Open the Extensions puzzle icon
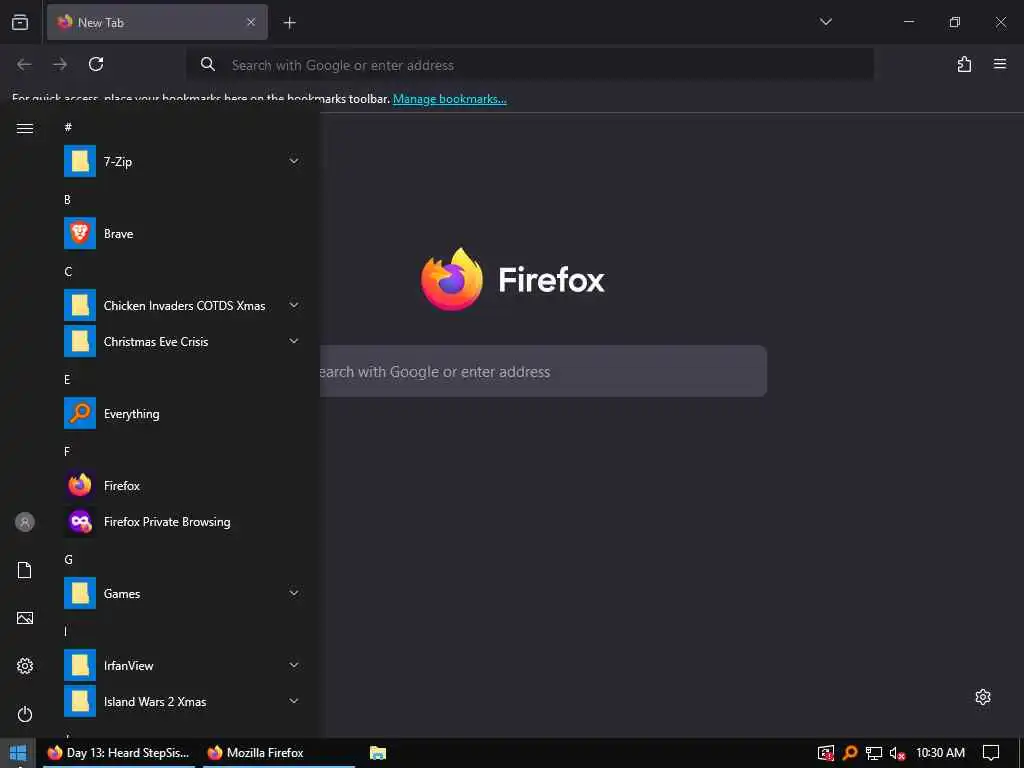This screenshot has height=768, width=1024. 964,64
